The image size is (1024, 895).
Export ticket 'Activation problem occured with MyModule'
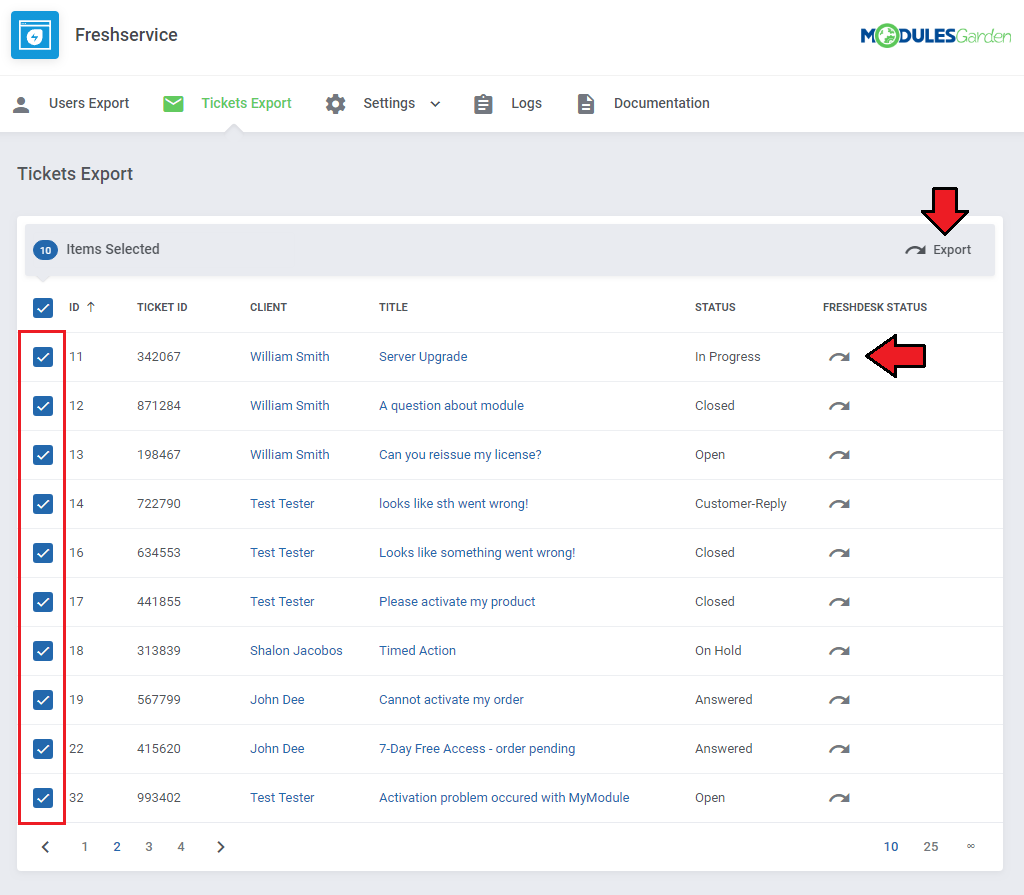pyautogui.click(x=839, y=798)
